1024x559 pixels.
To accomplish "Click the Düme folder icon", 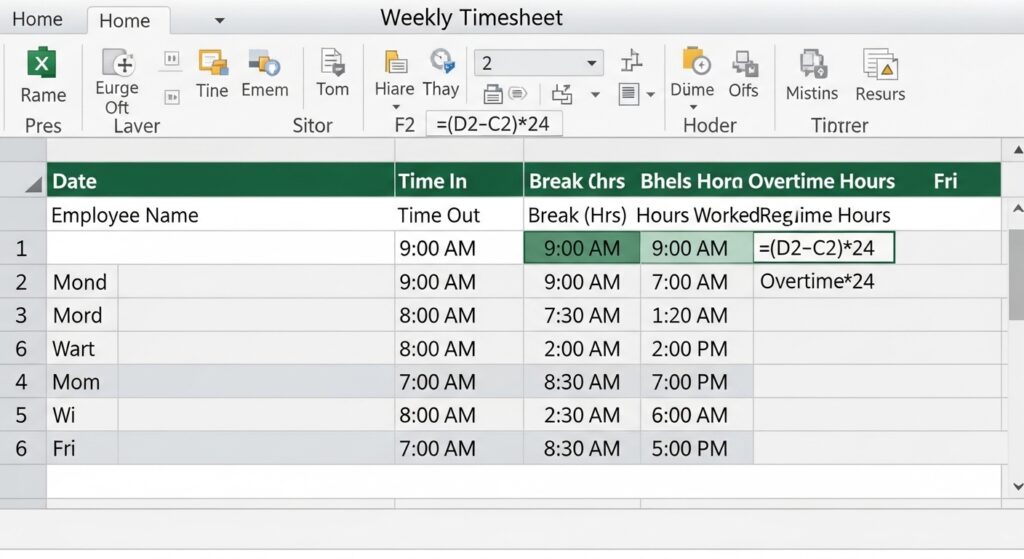I will 696,63.
